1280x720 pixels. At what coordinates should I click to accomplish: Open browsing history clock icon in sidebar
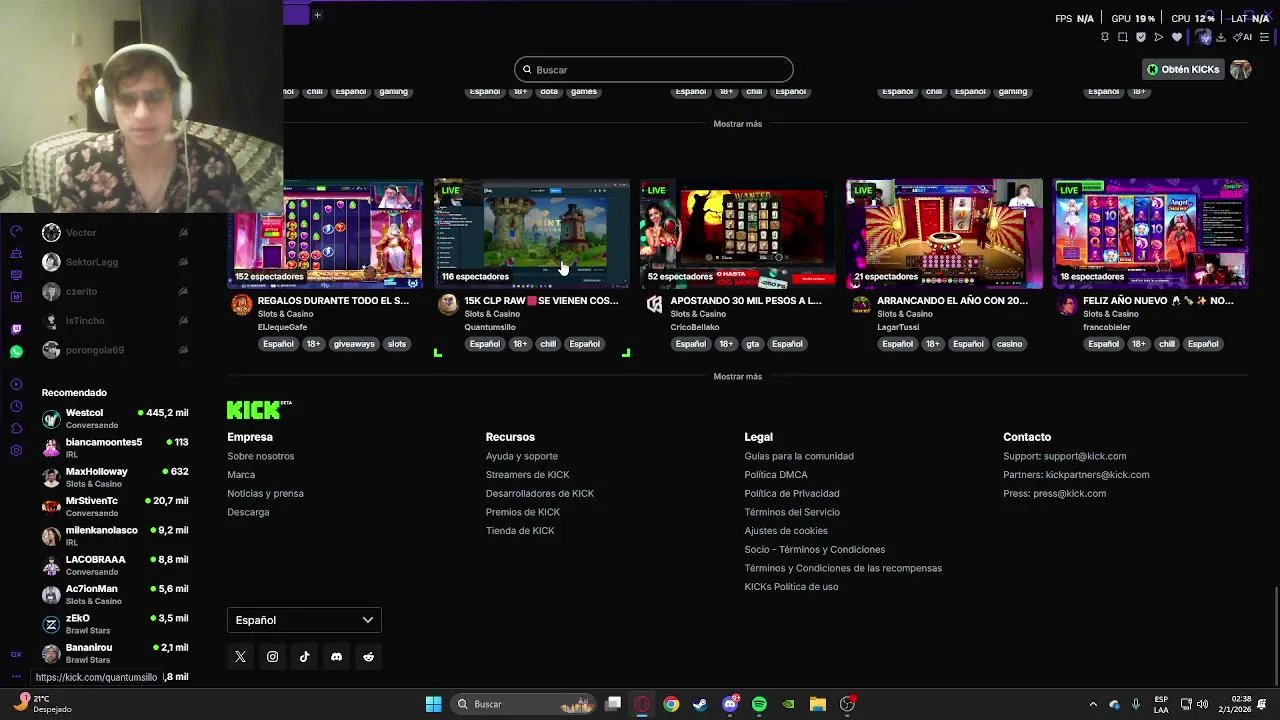(x=16, y=406)
